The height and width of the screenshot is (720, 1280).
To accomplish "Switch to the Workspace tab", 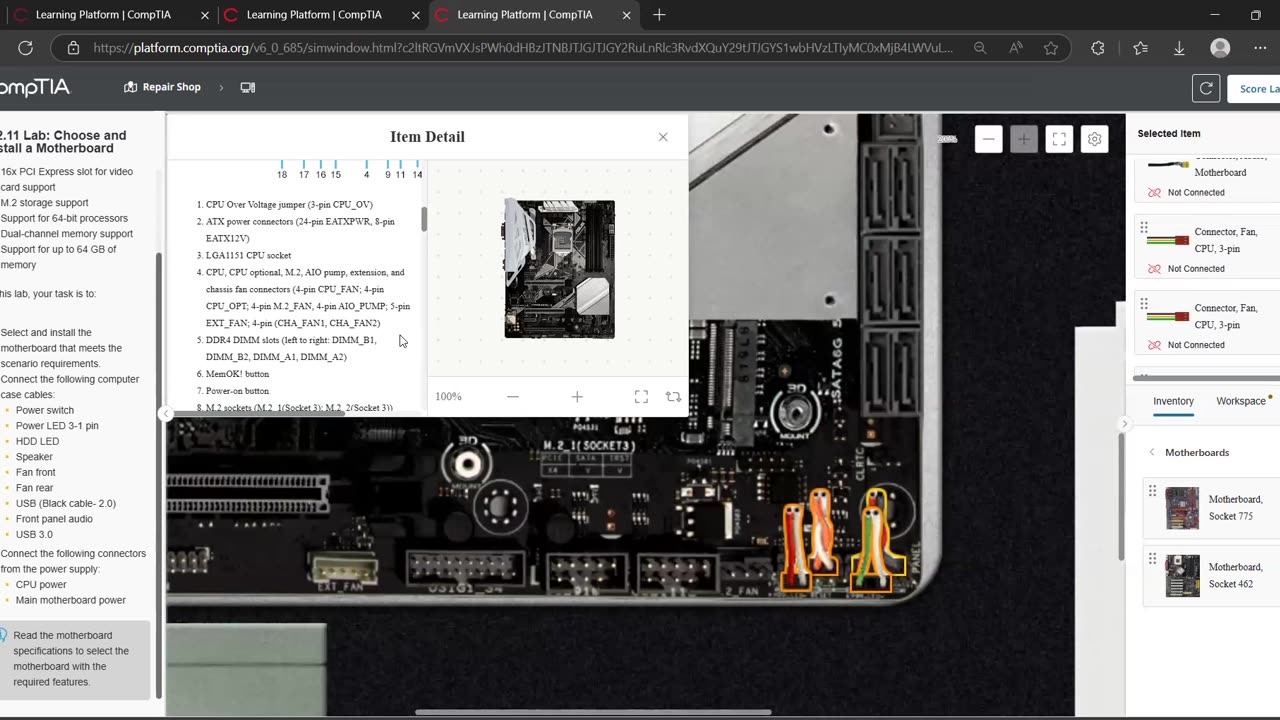I will point(1241,401).
